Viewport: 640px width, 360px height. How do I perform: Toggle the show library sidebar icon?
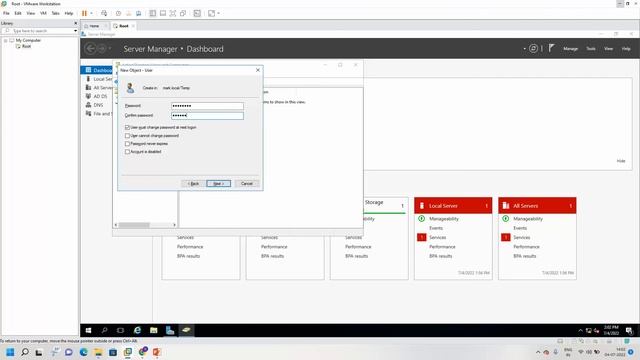click(153, 13)
